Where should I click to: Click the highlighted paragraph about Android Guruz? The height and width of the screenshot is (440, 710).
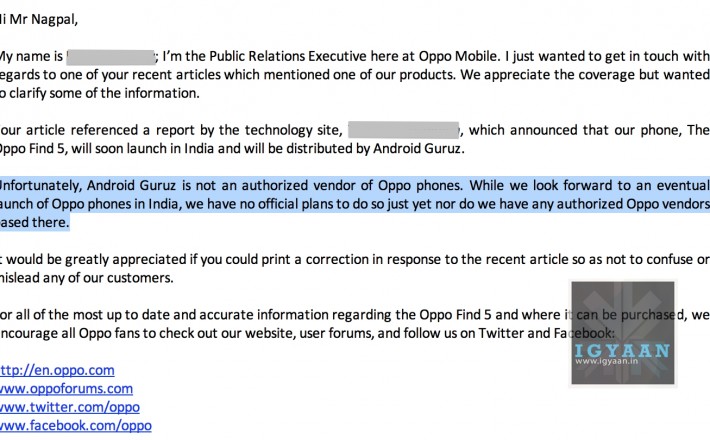point(350,203)
